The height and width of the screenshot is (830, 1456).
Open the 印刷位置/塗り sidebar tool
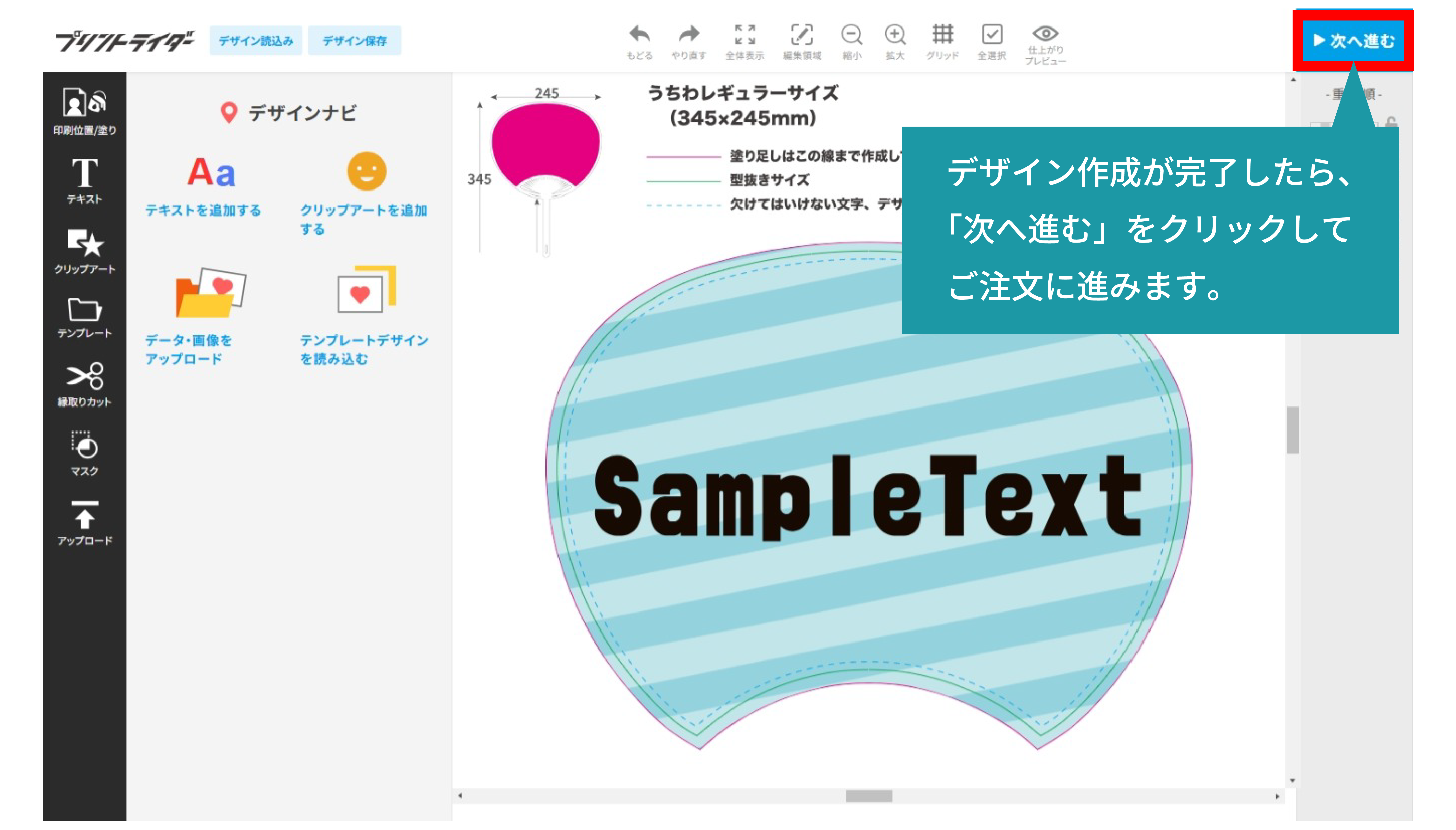coord(84,111)
